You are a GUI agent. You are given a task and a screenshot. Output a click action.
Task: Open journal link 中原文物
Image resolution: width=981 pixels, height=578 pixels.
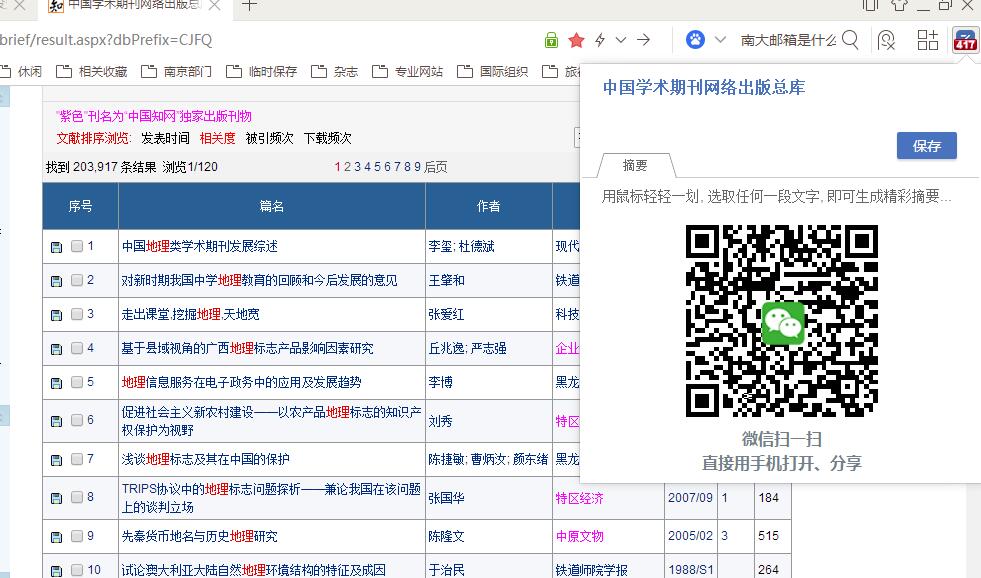tap(580, 536)
